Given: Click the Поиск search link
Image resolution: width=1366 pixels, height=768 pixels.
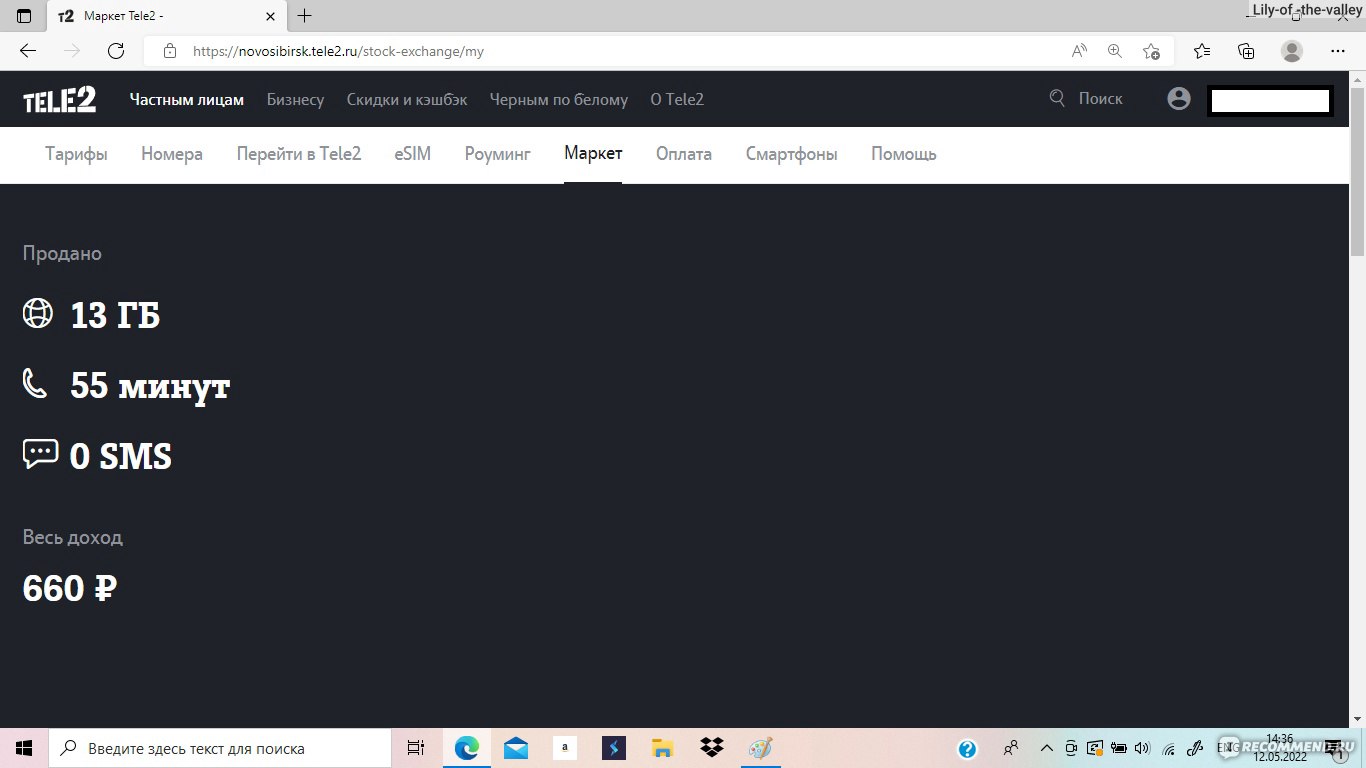Looking at the screenshot, I should pyautogui.click(x=1101, y=98).
